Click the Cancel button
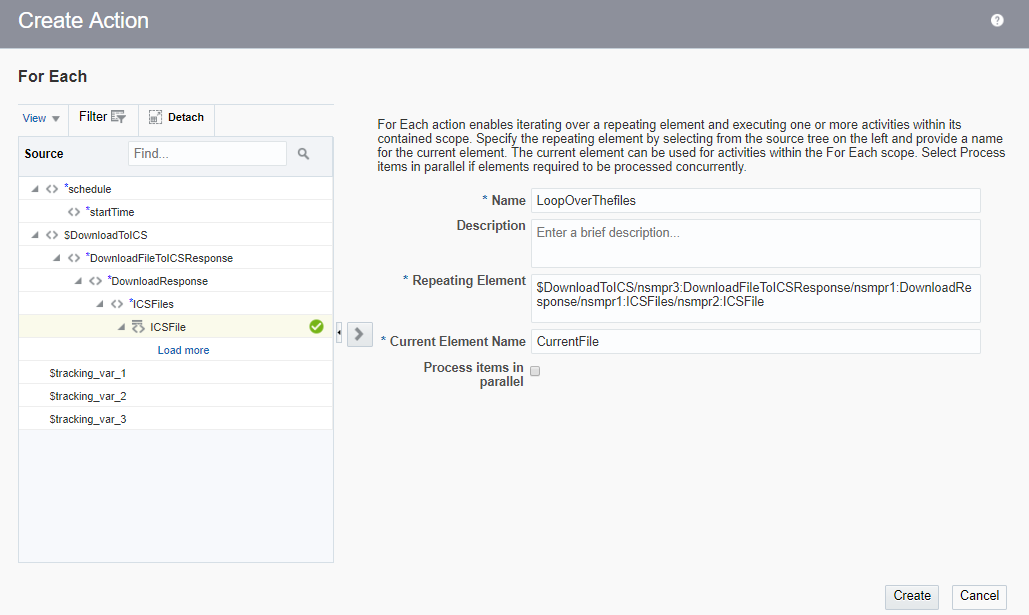1029x615 pixels. (979, 596)
